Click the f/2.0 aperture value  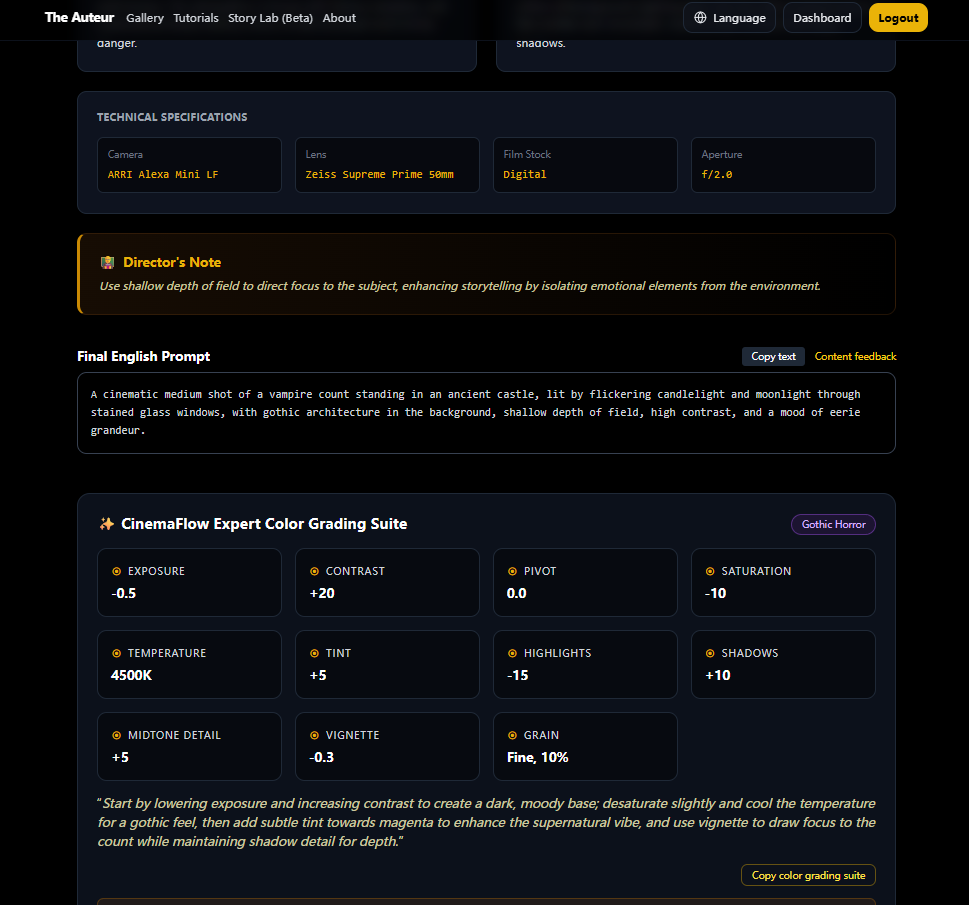tap(717, 174)
